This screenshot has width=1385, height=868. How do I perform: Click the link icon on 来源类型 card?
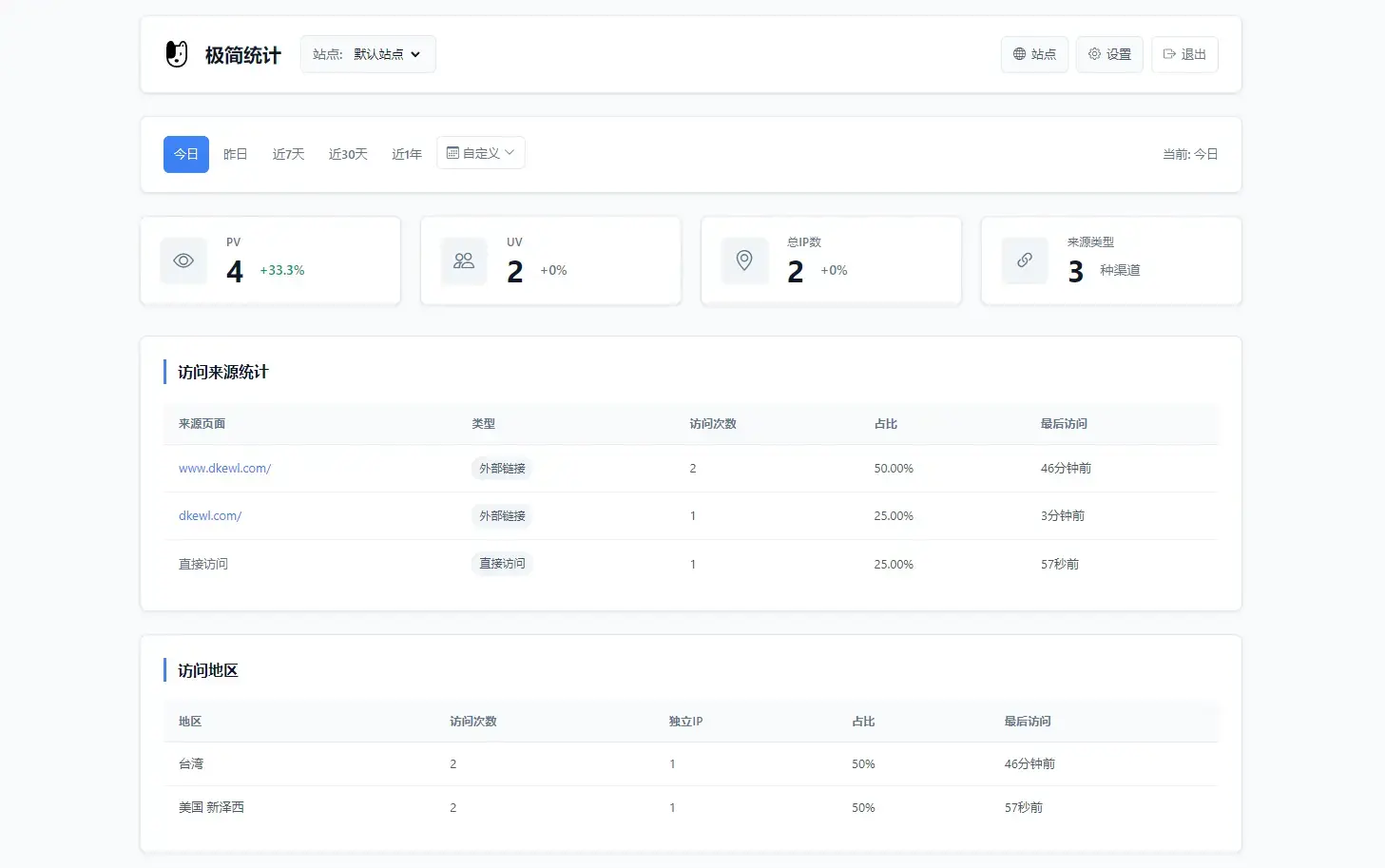(1024, 260)
